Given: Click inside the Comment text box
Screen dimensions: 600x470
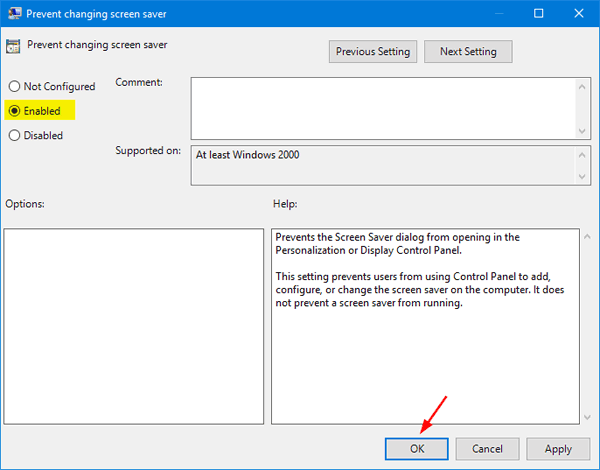Looking at the screenshot, I should point(383,108).
